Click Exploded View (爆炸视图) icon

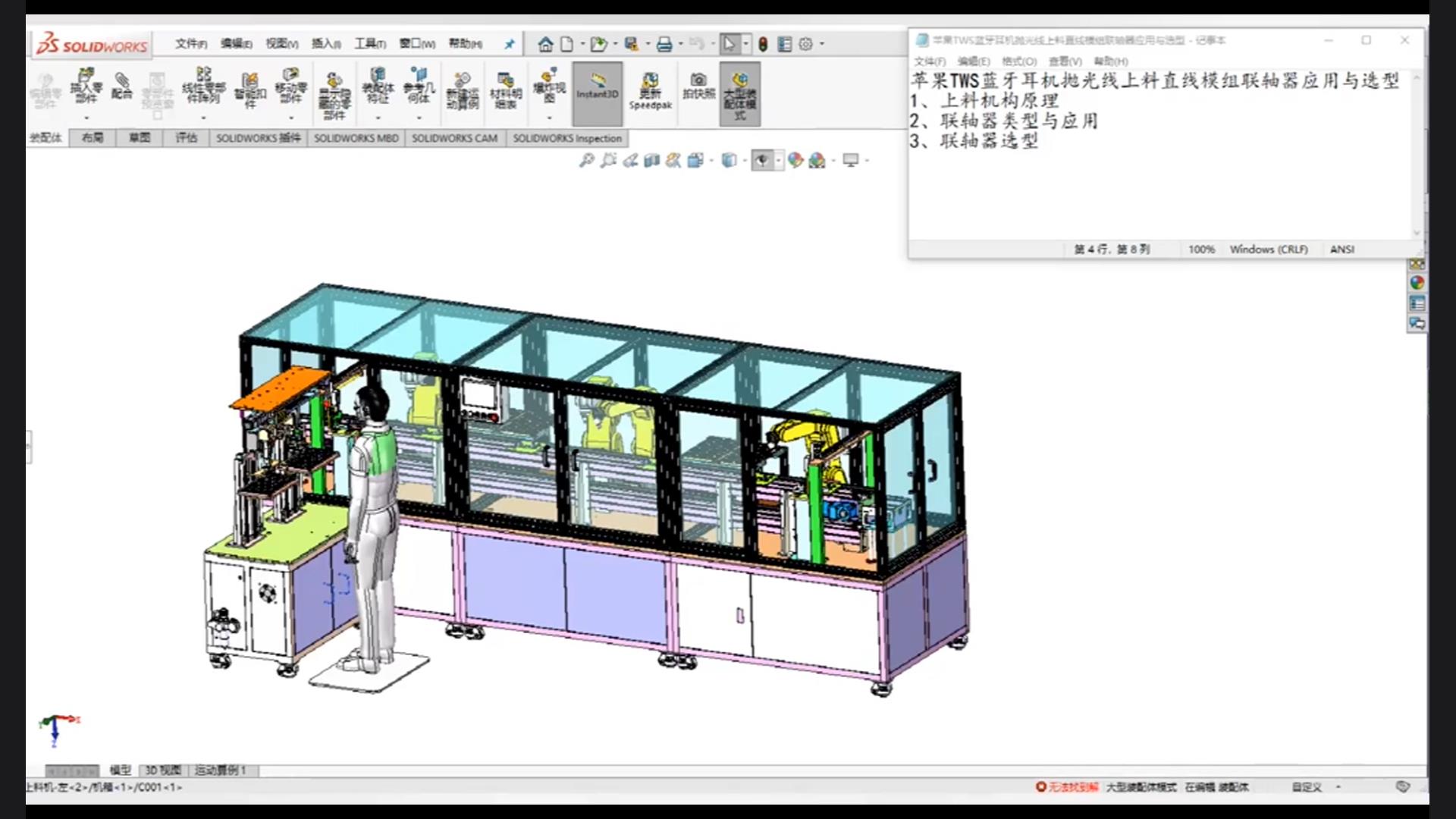point(549,85)
